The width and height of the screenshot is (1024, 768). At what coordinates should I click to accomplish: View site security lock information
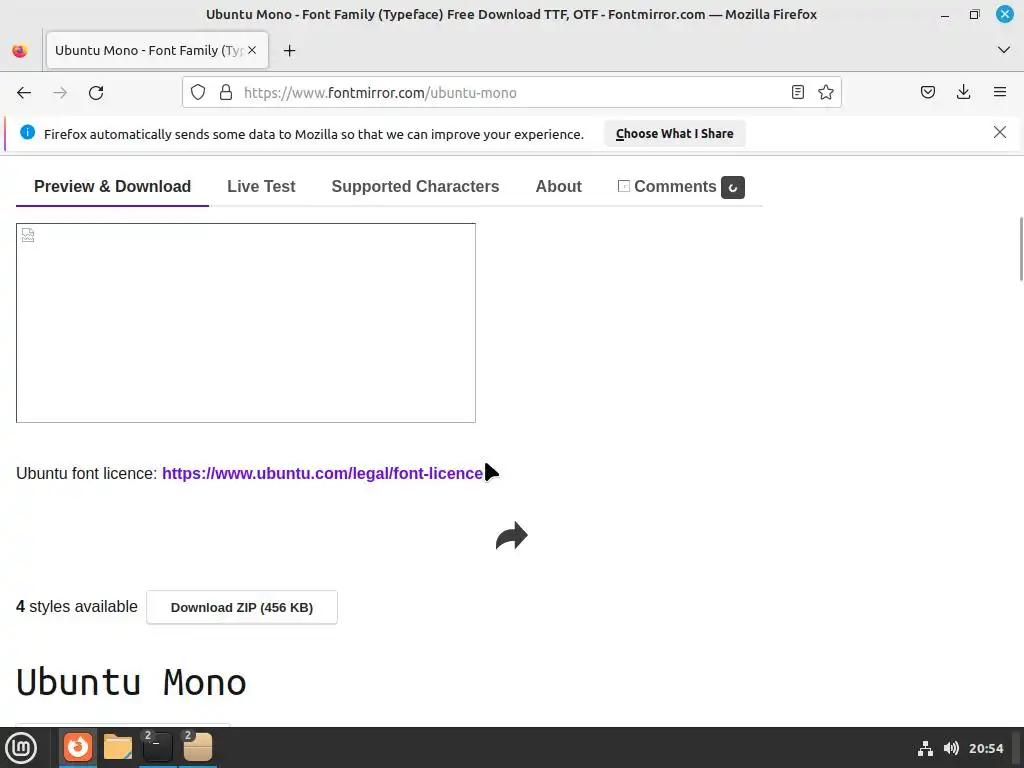[226, 92]
